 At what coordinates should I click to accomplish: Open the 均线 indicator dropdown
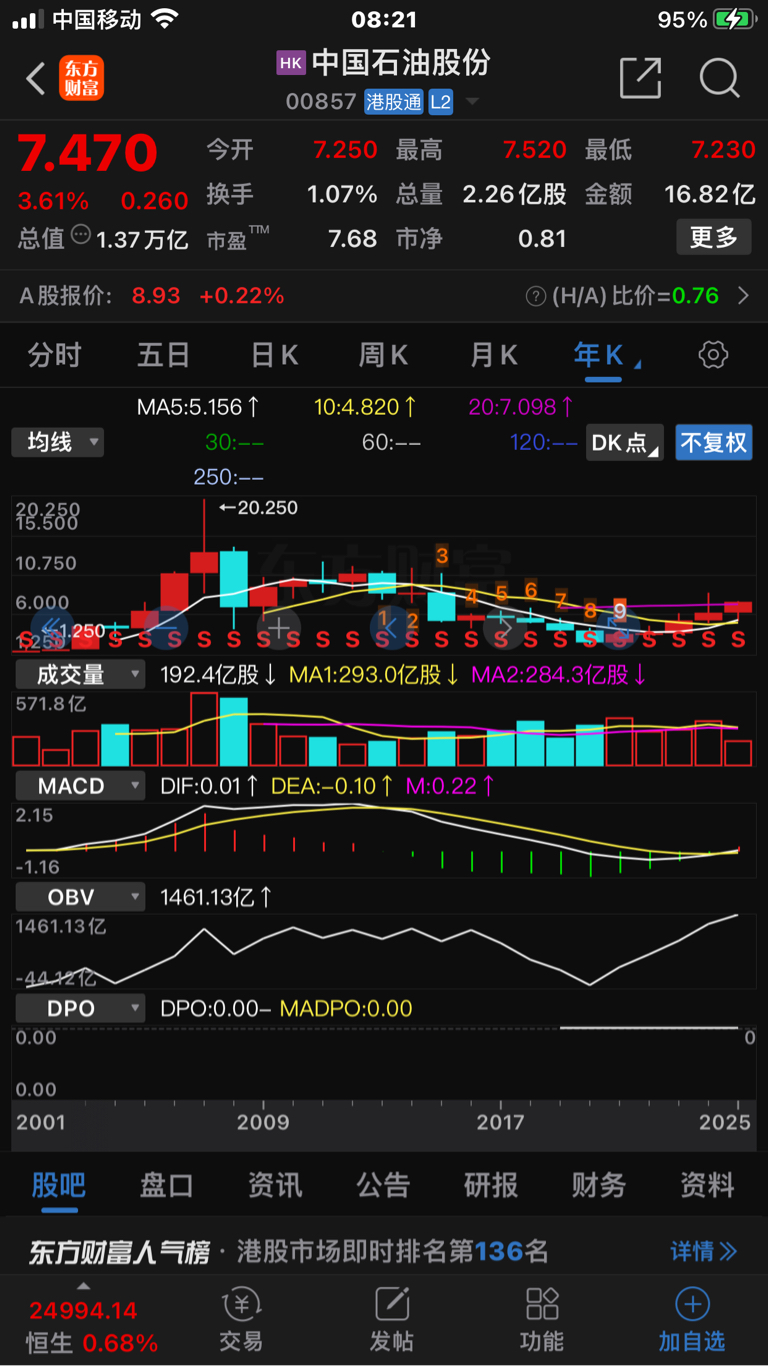pos(57,442)
